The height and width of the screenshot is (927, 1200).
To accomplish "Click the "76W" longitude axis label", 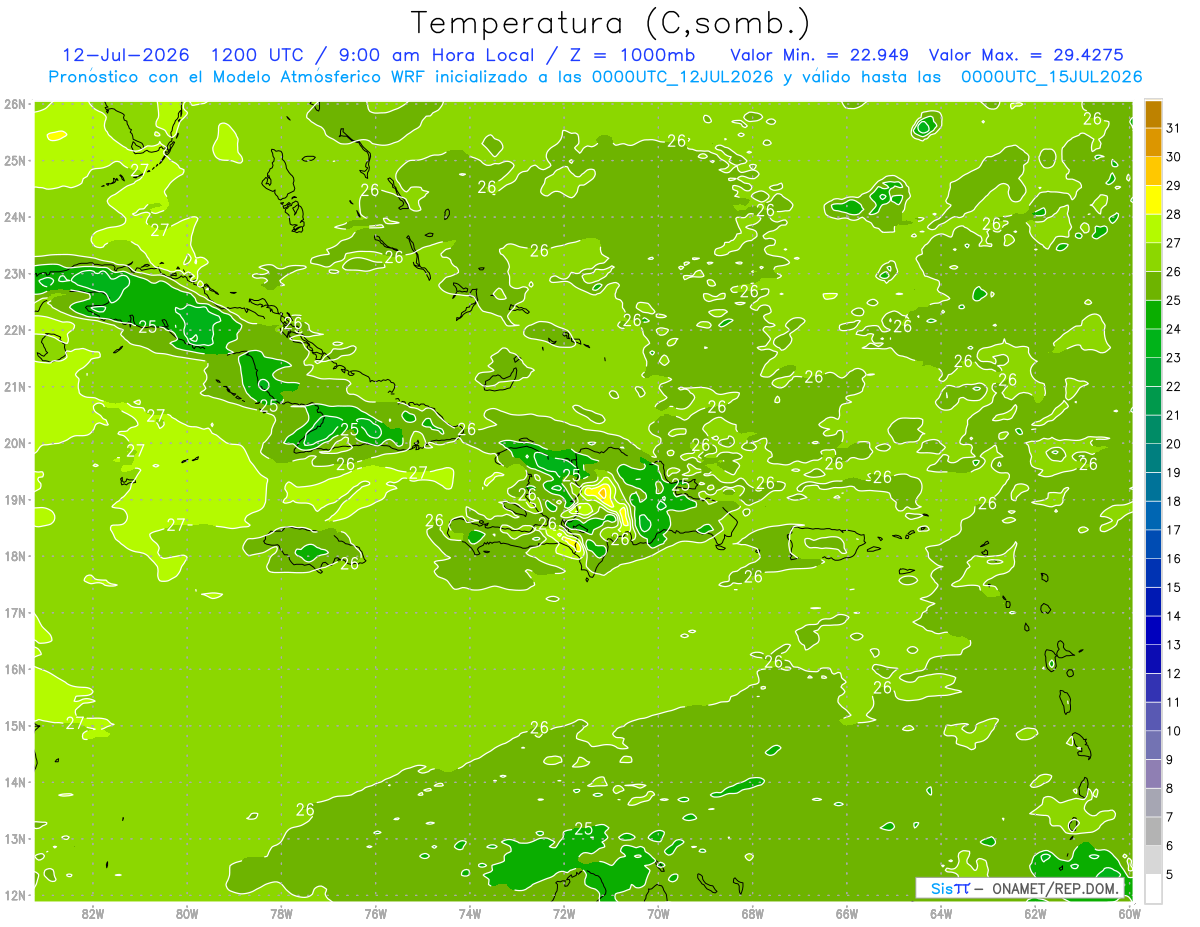I will (x=375, y=914).
